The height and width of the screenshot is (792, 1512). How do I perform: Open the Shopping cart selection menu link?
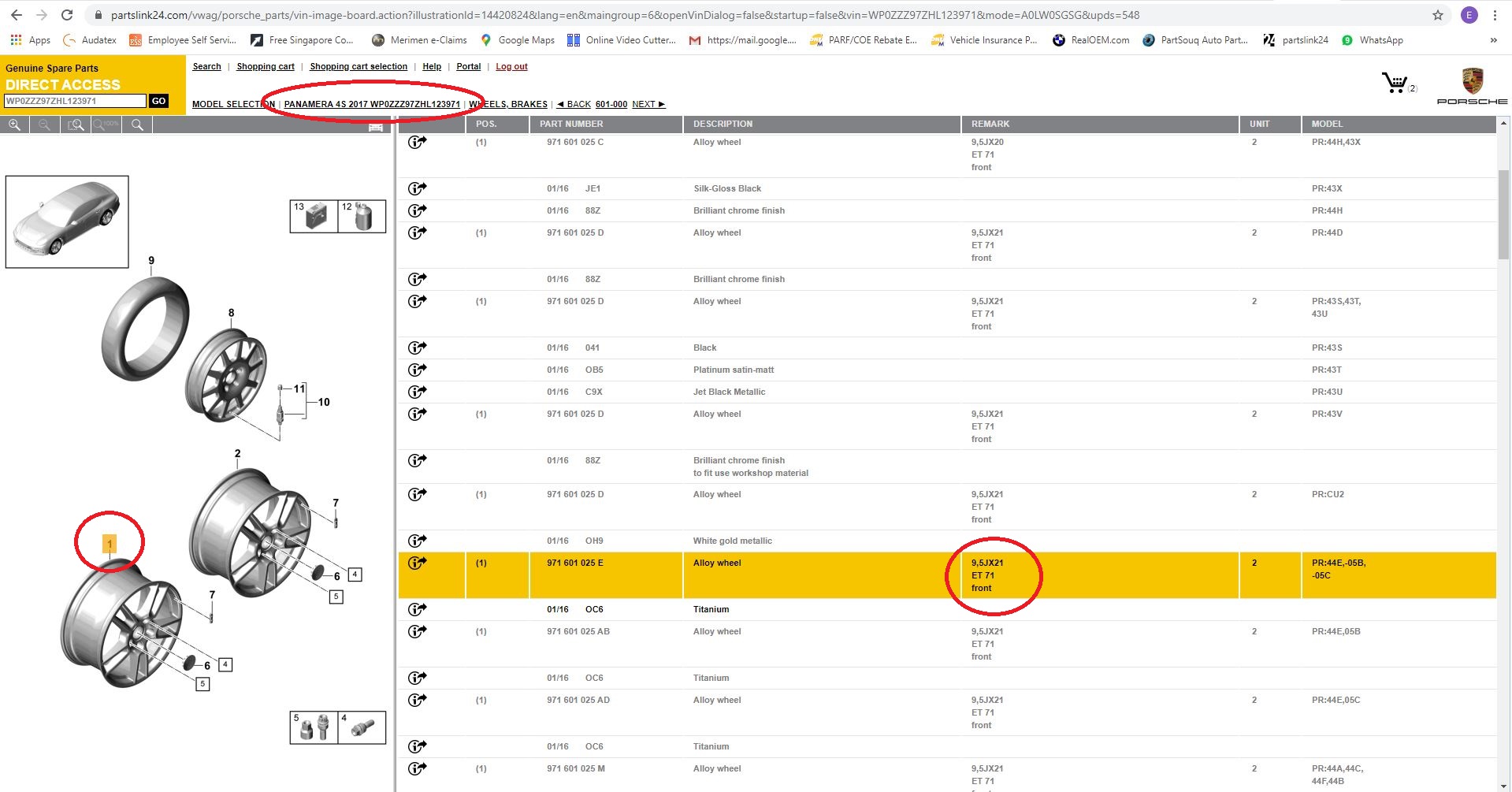coord(358,67)
